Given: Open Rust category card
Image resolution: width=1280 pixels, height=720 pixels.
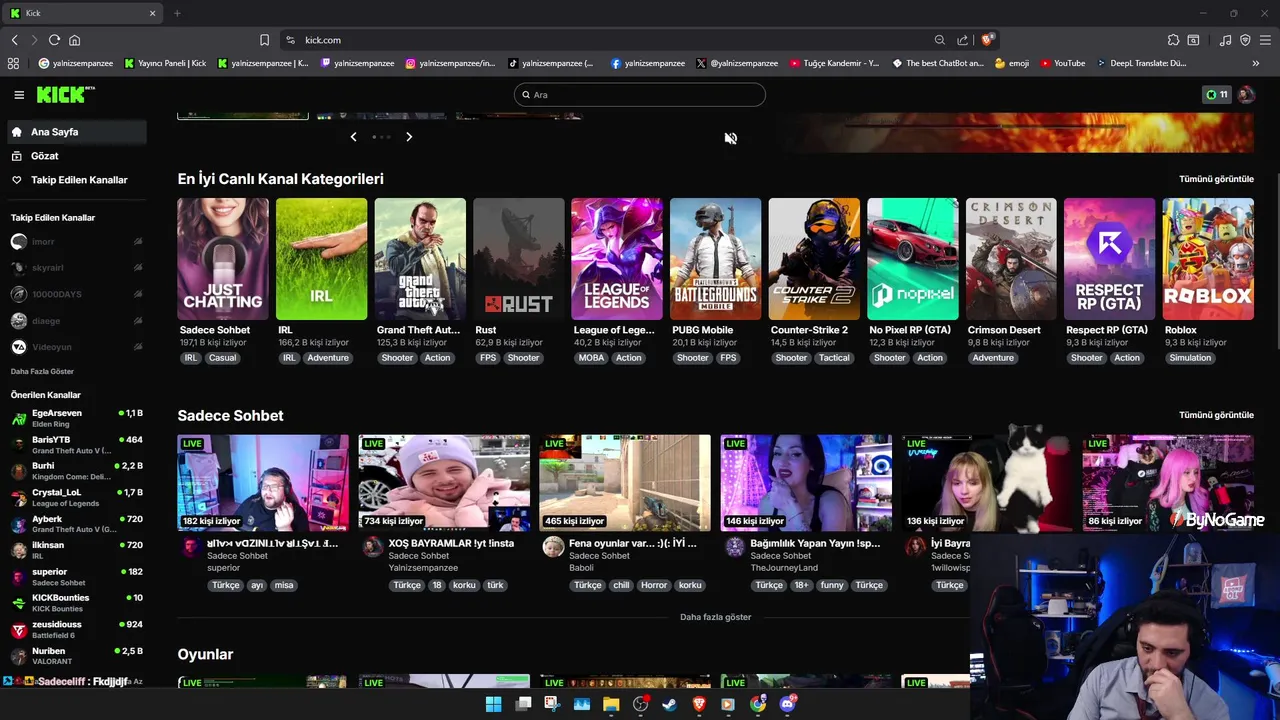Looking at the screenshot, I should pos(518,259).
